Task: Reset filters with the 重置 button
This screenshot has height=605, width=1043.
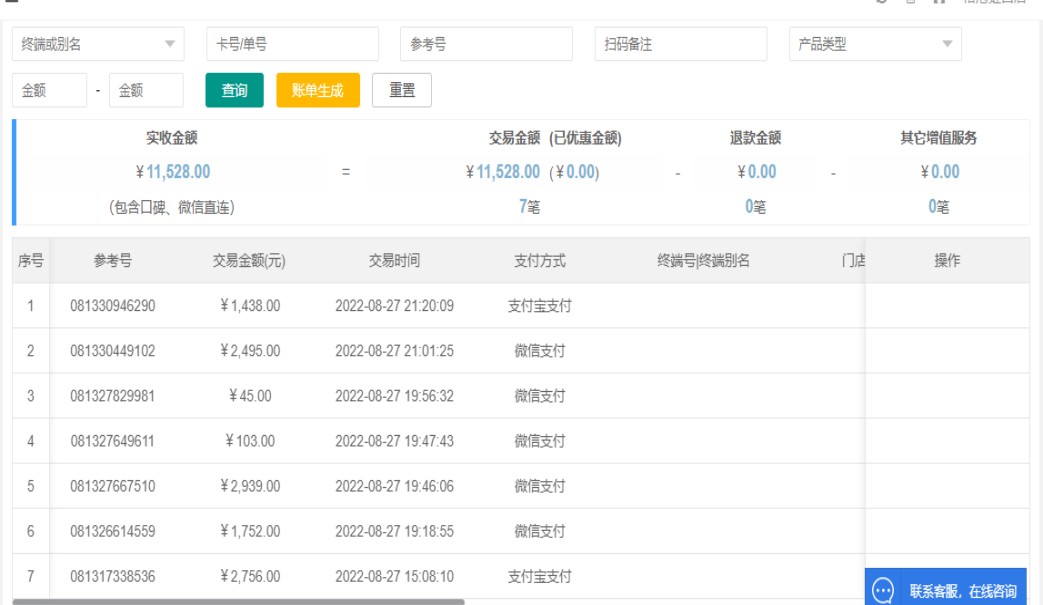Action: point(402,90)
